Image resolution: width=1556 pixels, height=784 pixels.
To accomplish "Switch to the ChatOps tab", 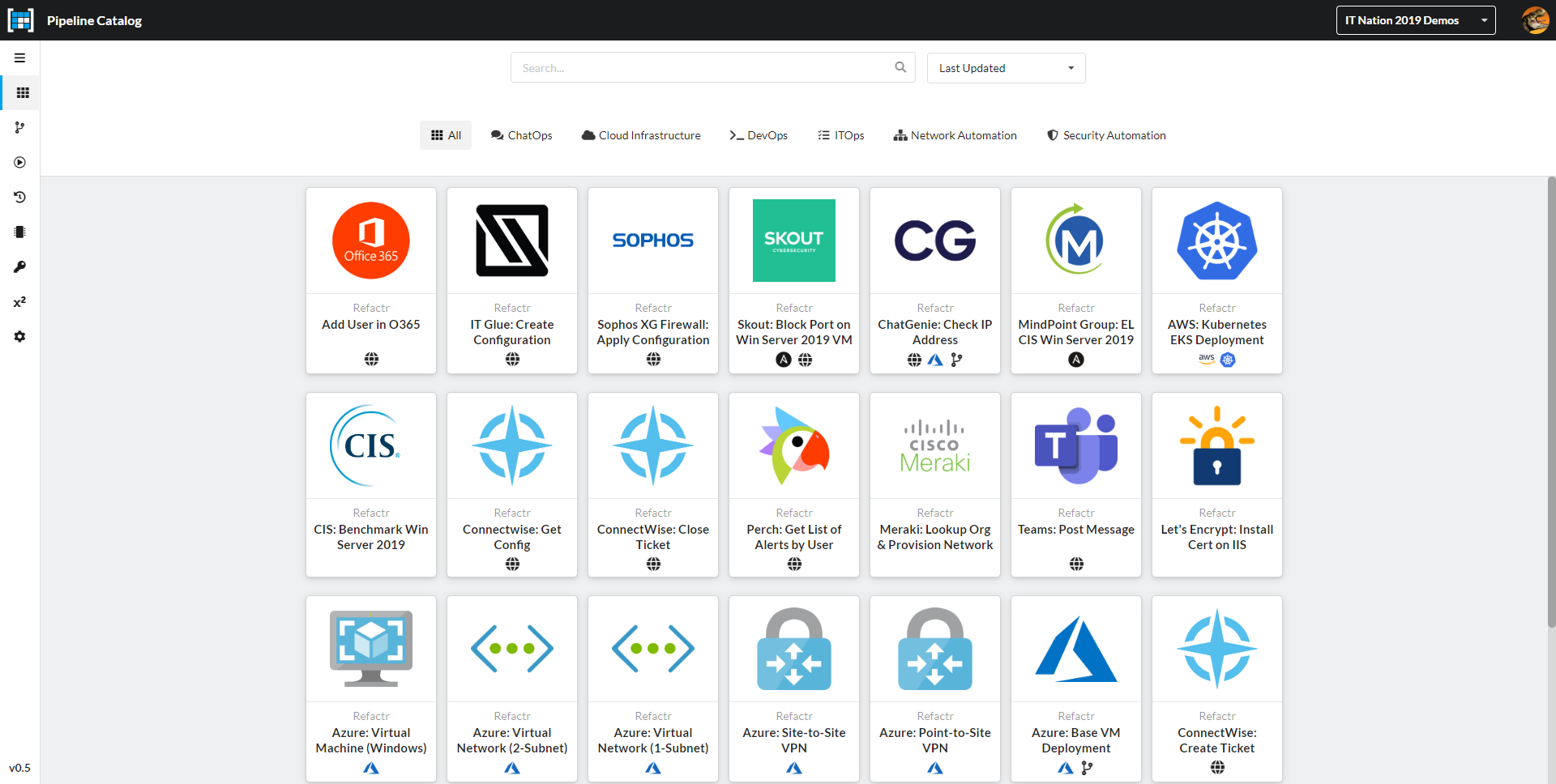I will [521, 135].
